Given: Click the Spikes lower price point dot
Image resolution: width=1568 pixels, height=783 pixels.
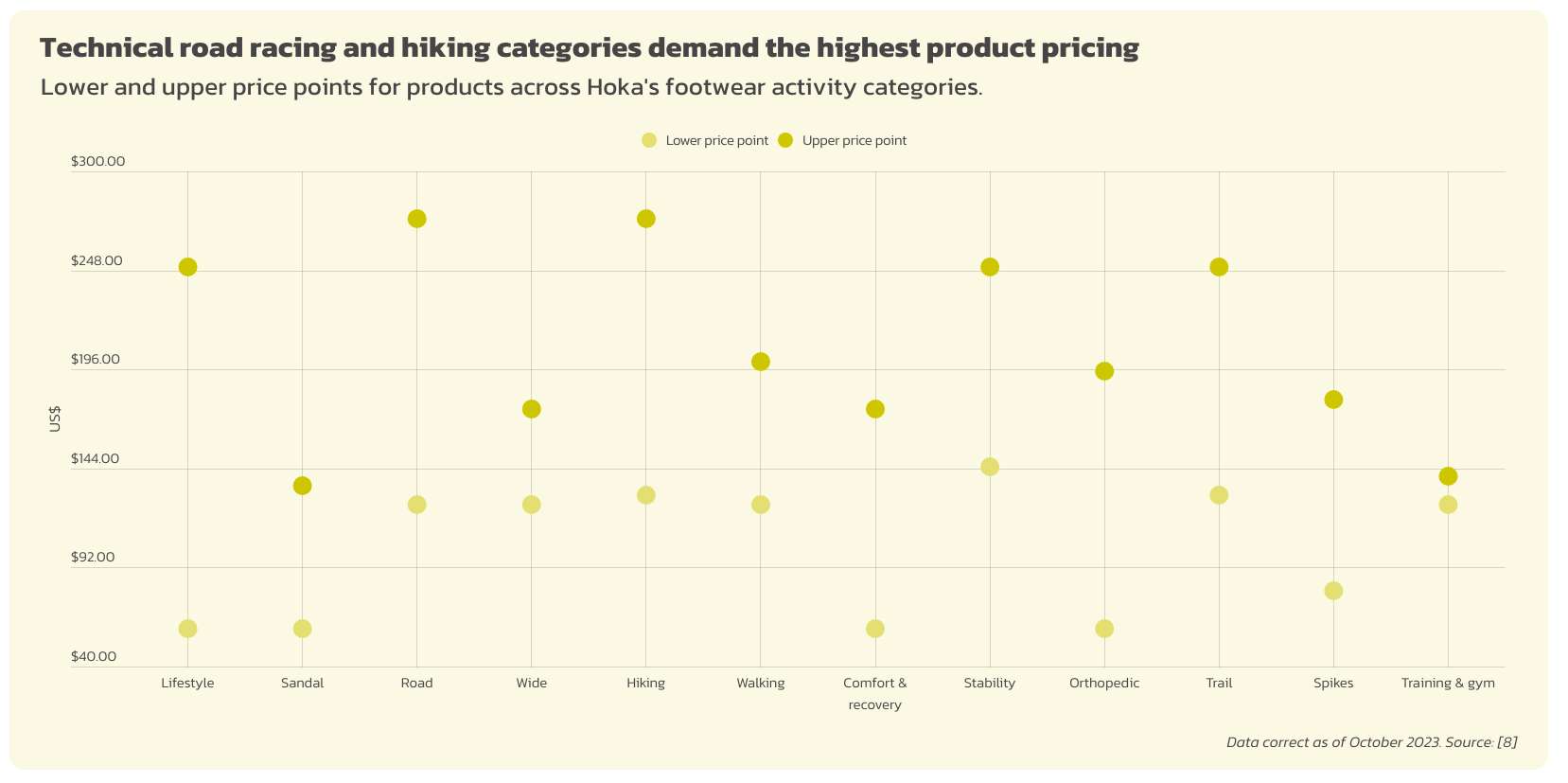Looking at the screenshot, I should [x=1333, y=591].
